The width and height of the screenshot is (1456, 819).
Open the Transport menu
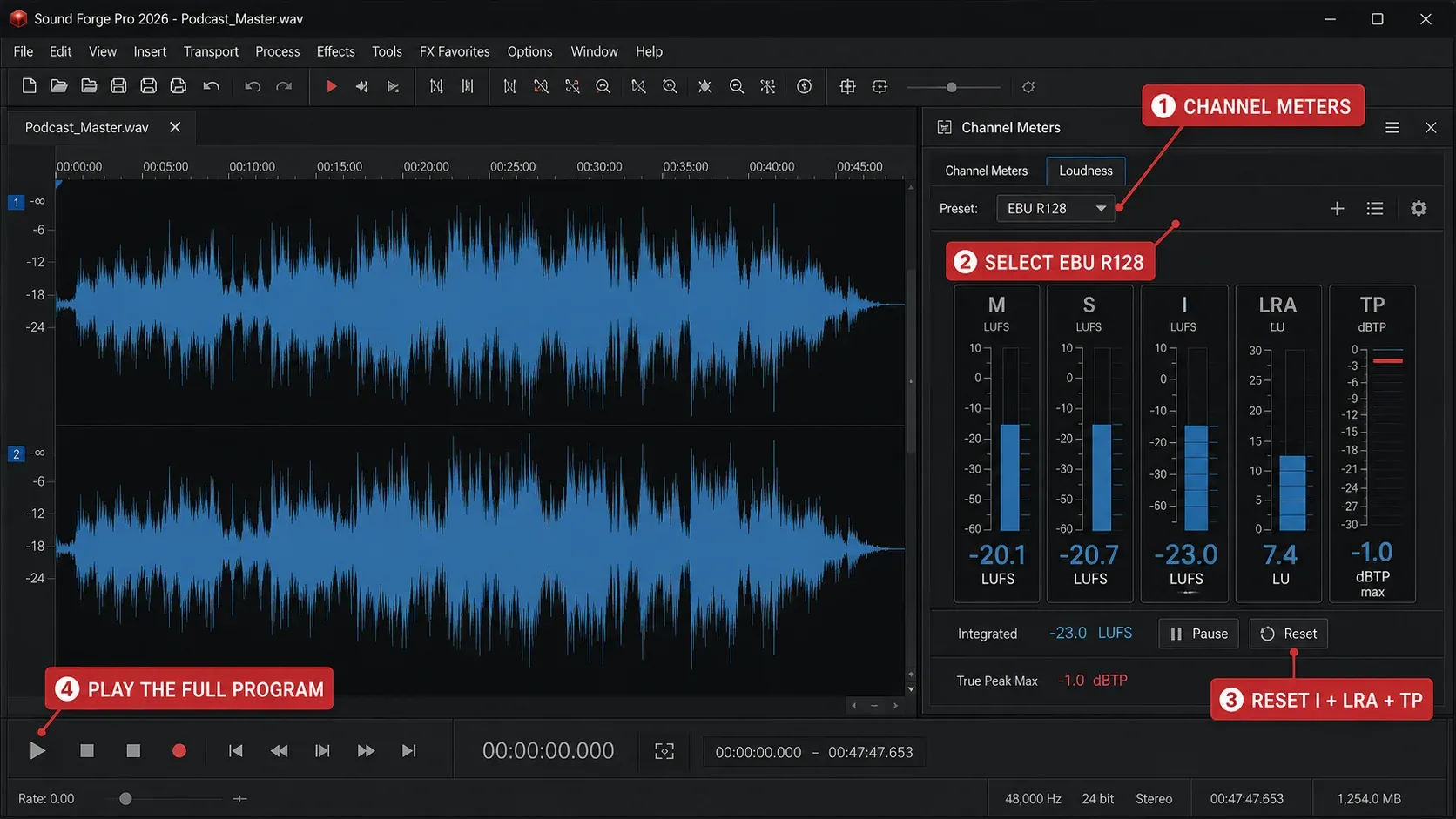pyautogui.click(x=211, y=51)
